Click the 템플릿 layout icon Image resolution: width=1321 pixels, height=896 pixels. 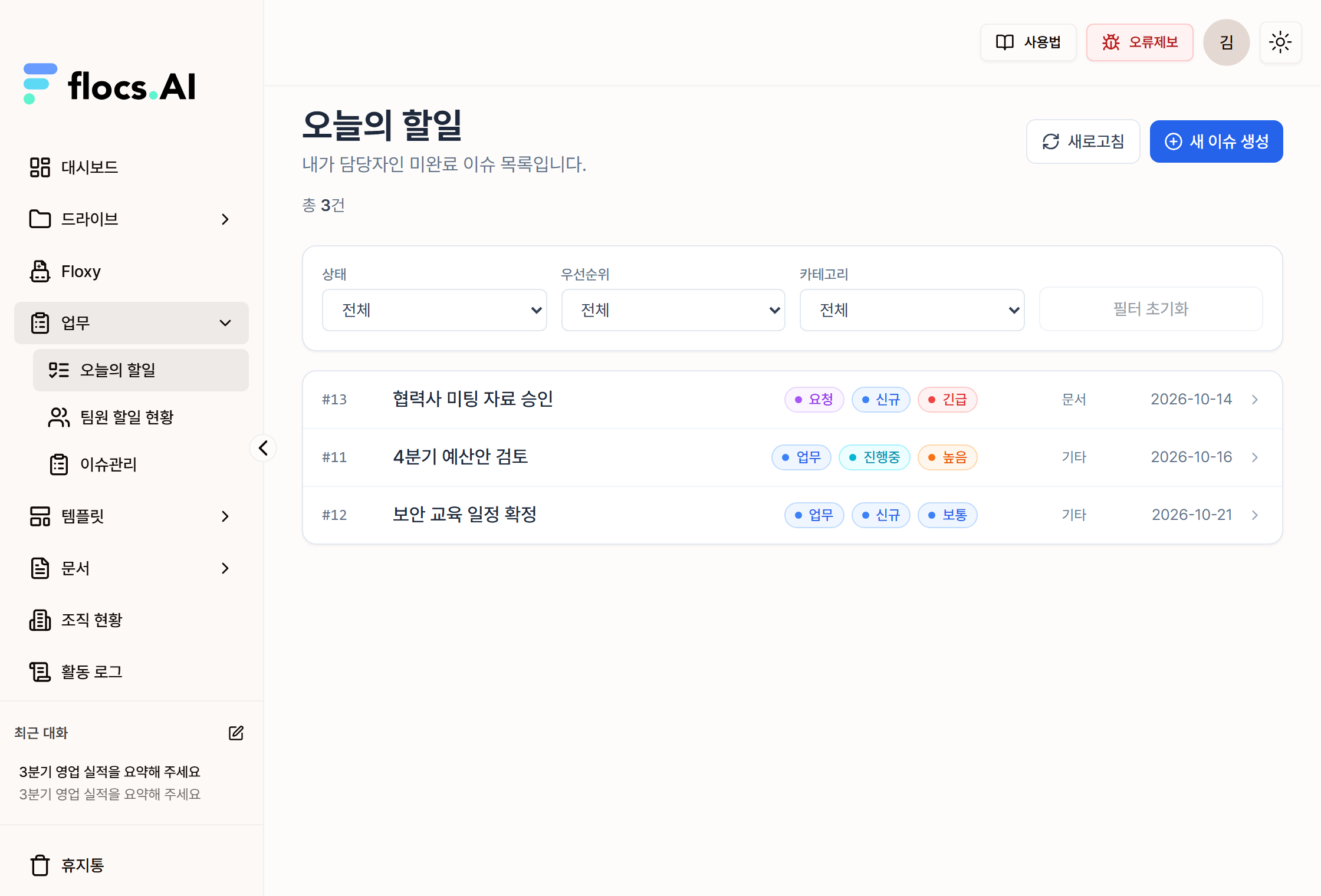point(40,516)
